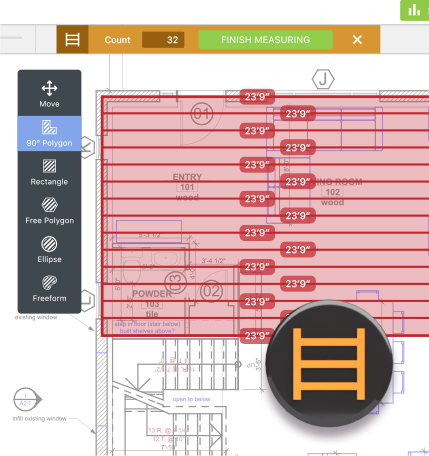Viewport: 429px width, 456px height.
Task: Click the POWDER room label
Action: [152, 294]
